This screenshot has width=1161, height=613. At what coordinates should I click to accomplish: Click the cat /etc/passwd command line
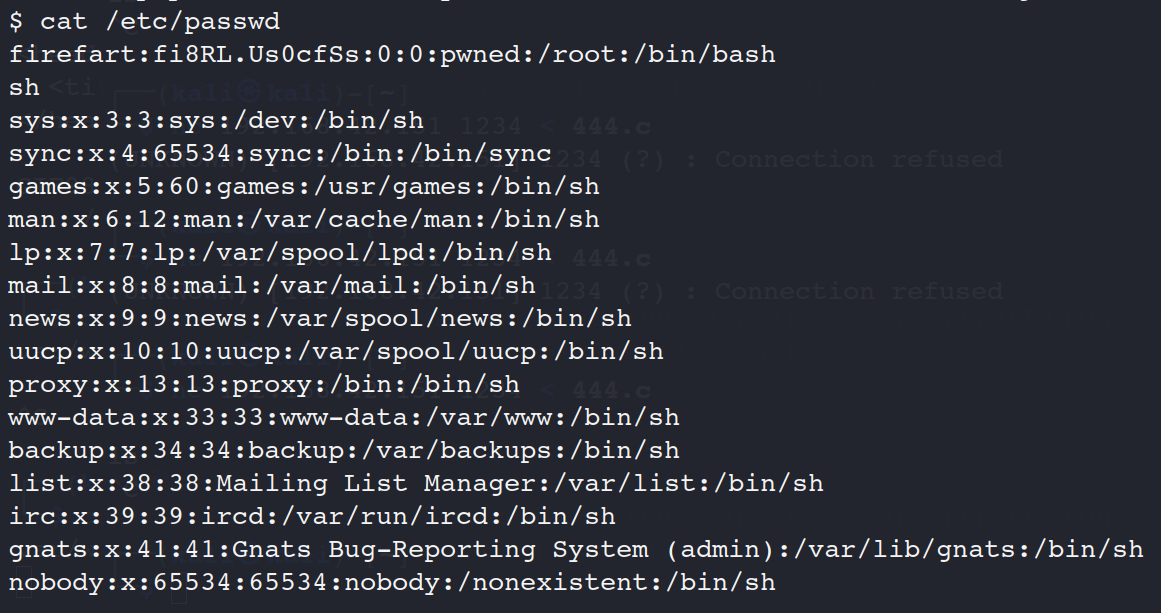tap(144, 21)
